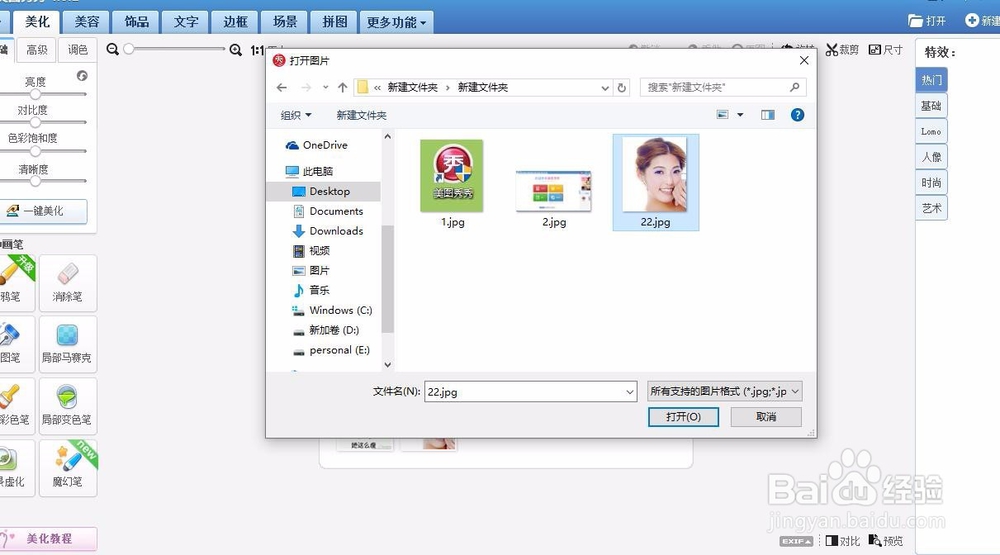The width and height of the screenshot is (1000, 555).
Task: Select the 局部马赛克 mosaic tool
Action: [x=68, y=344]
